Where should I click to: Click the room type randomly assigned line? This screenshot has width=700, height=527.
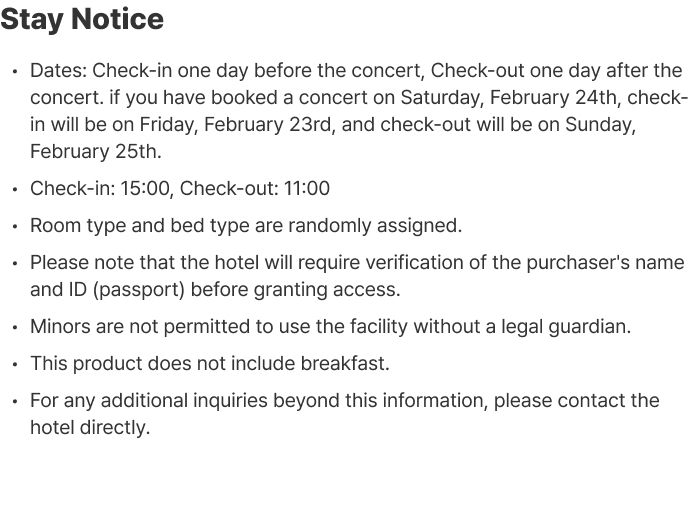(x=246, y=226)
